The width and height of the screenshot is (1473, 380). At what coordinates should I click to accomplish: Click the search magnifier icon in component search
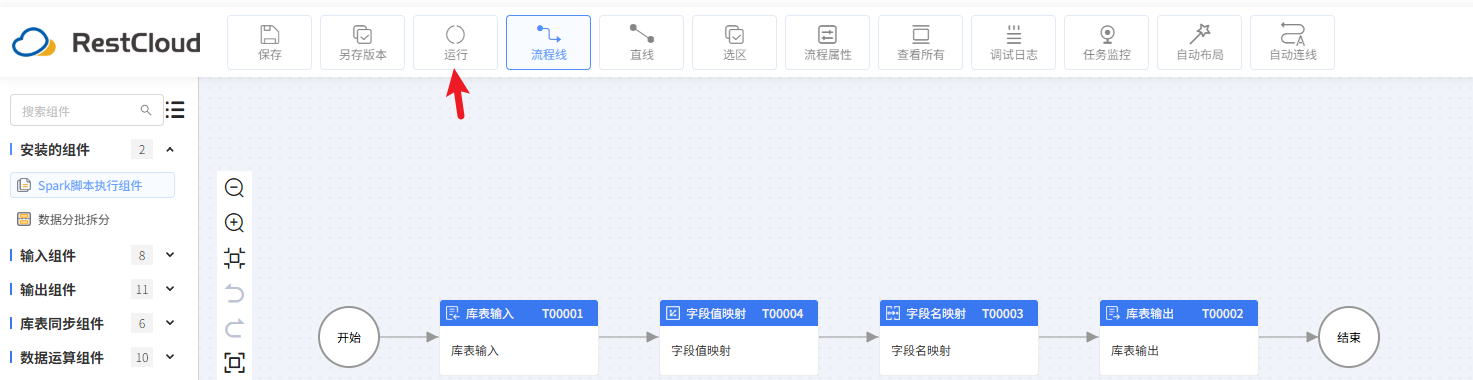click(146, 110)
